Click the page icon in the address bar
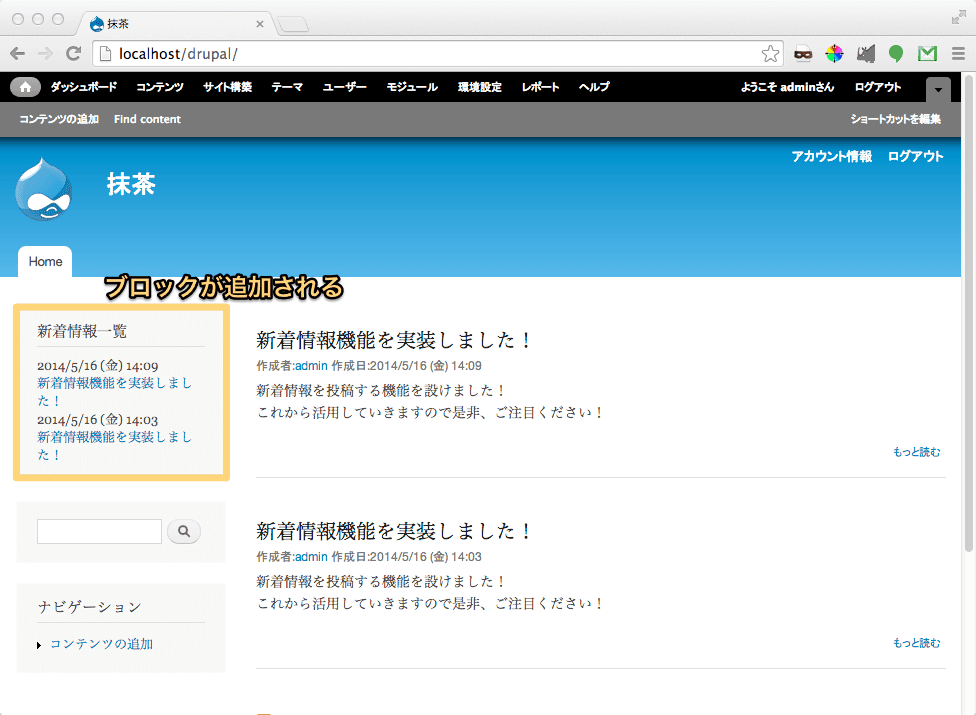 coord(106,54)
